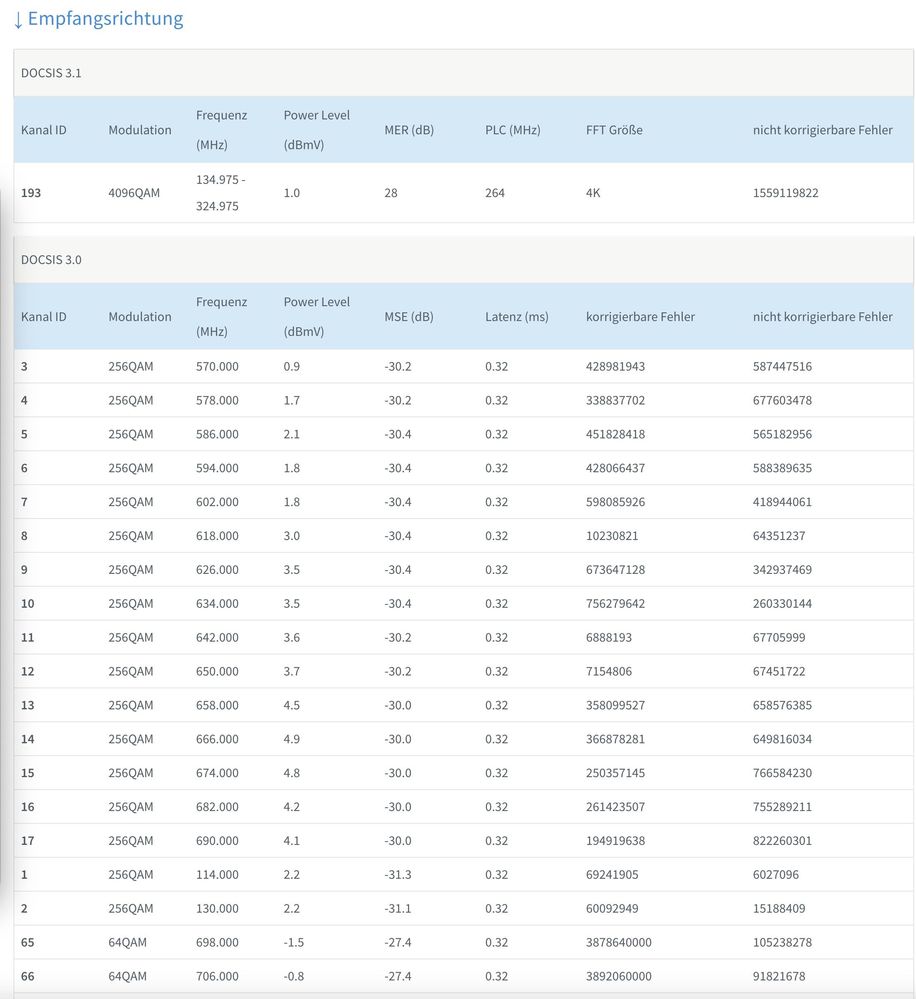The width and height of the screenshot is (916, 999).
Task: Click correctable errors value 7154806
Action: pyautogui.click(x=609, y=672)
